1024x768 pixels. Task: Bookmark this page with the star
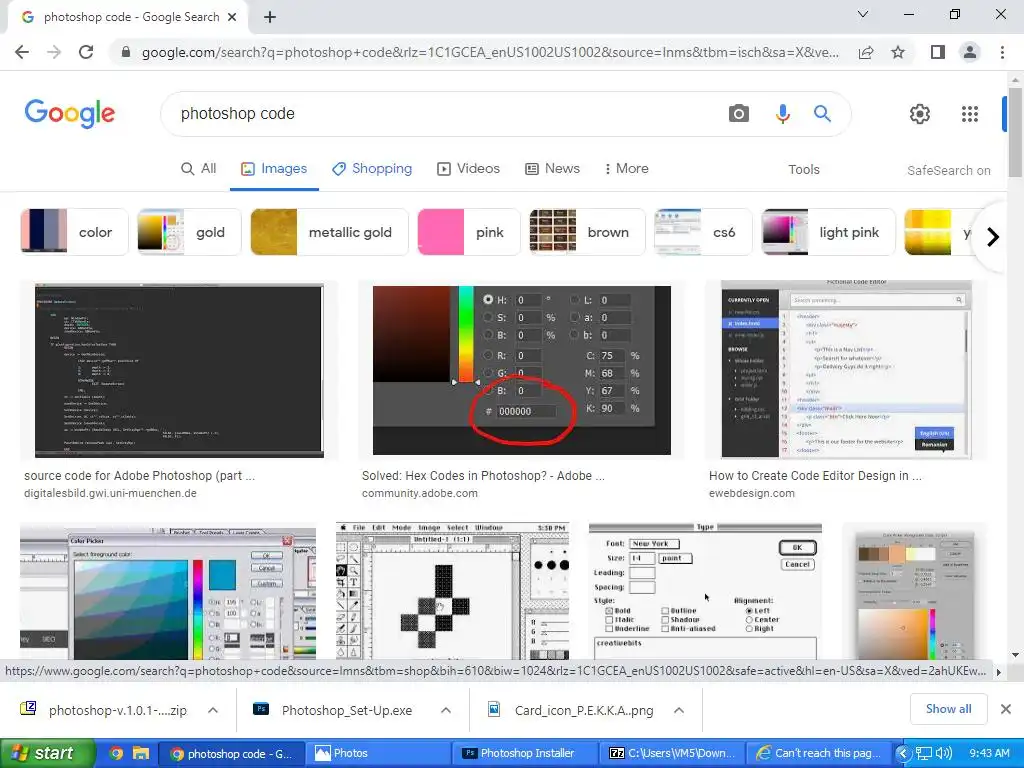(x=898, y=52)
